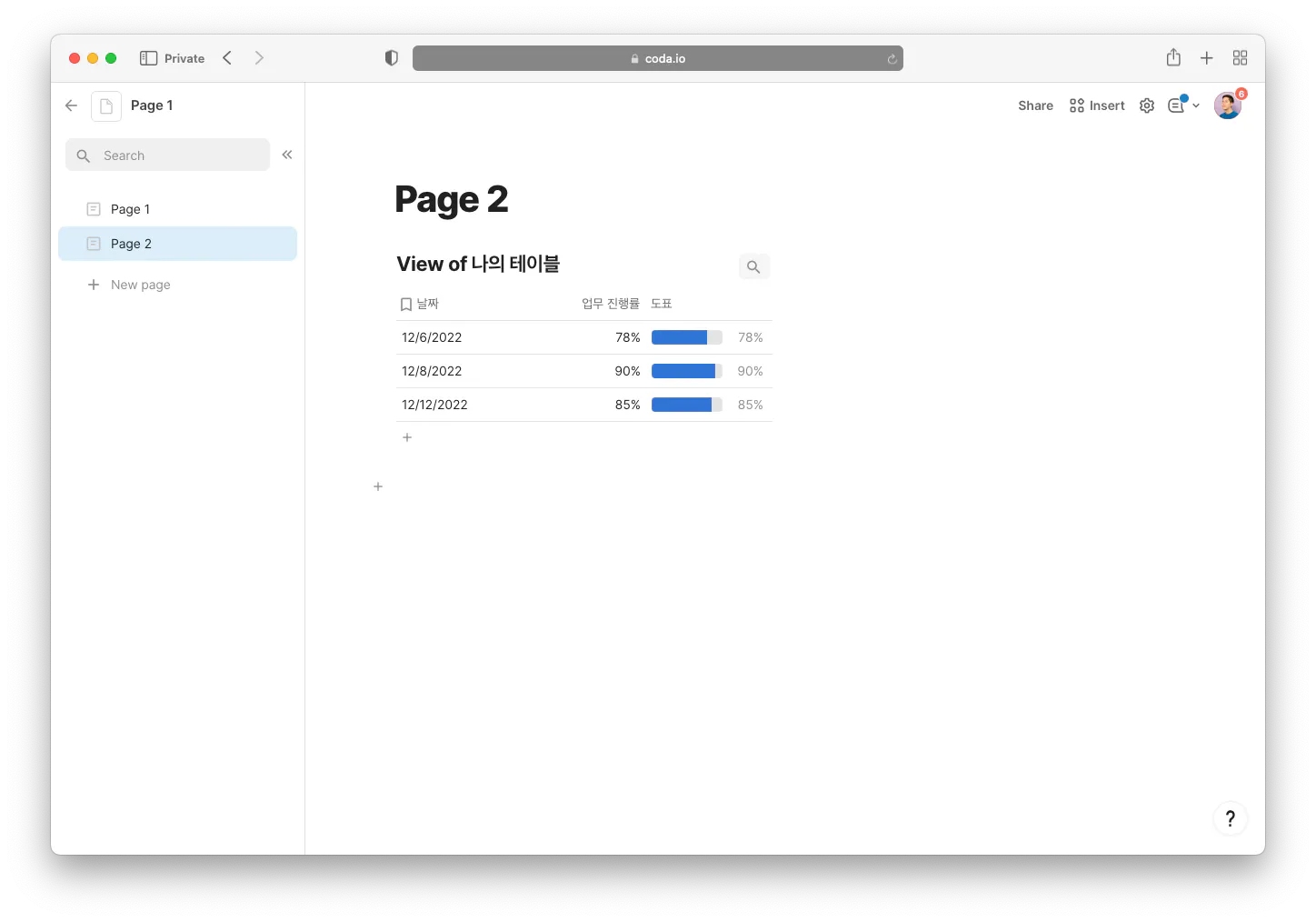Select Page 2 in the sidebar
The image size is (1316, 922).
pos(177,244)
